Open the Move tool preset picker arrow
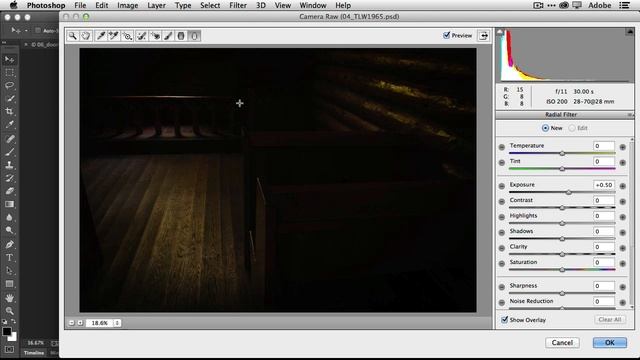640x360 pixels. pos(27,31)
